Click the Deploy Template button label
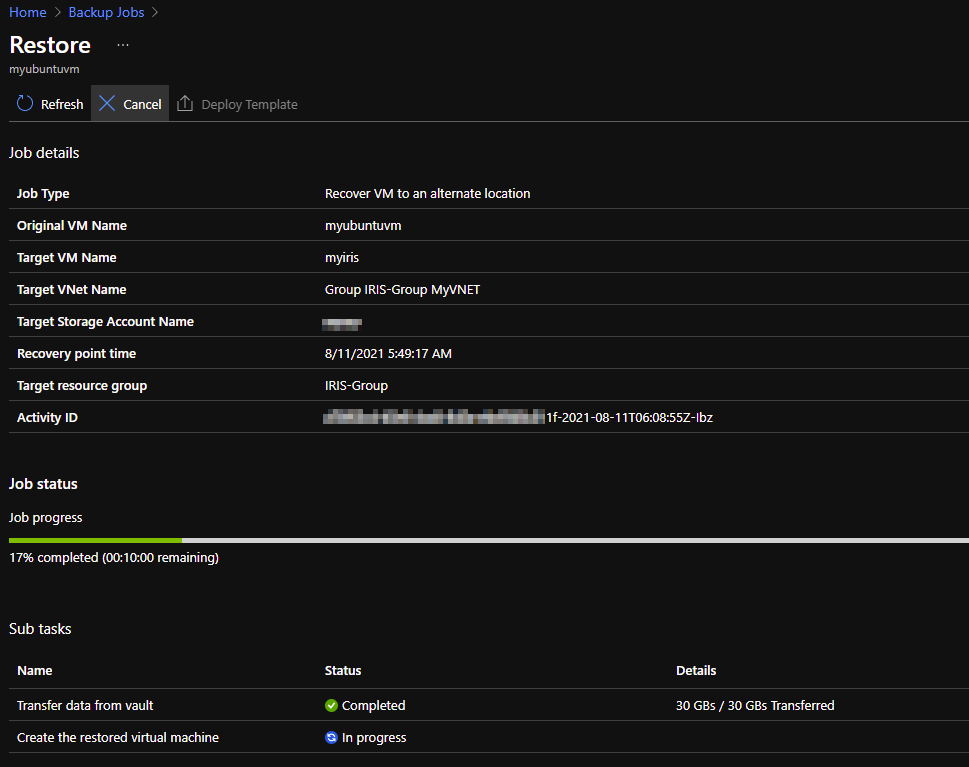Viewport: 969px width, 767px height. [x=250, y=104]
